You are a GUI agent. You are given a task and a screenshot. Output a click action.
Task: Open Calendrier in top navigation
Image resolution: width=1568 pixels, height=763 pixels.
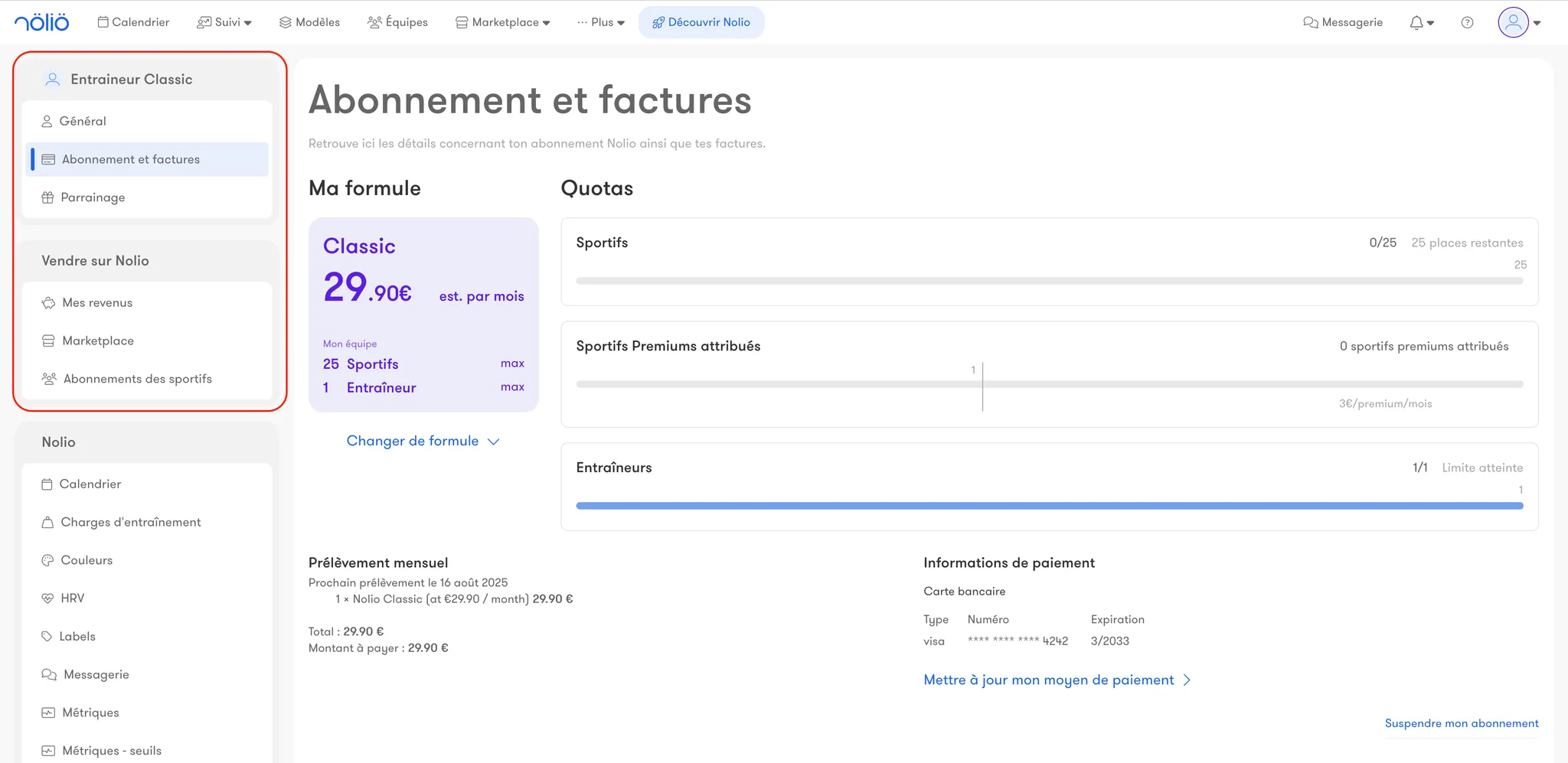pos(133,22)
